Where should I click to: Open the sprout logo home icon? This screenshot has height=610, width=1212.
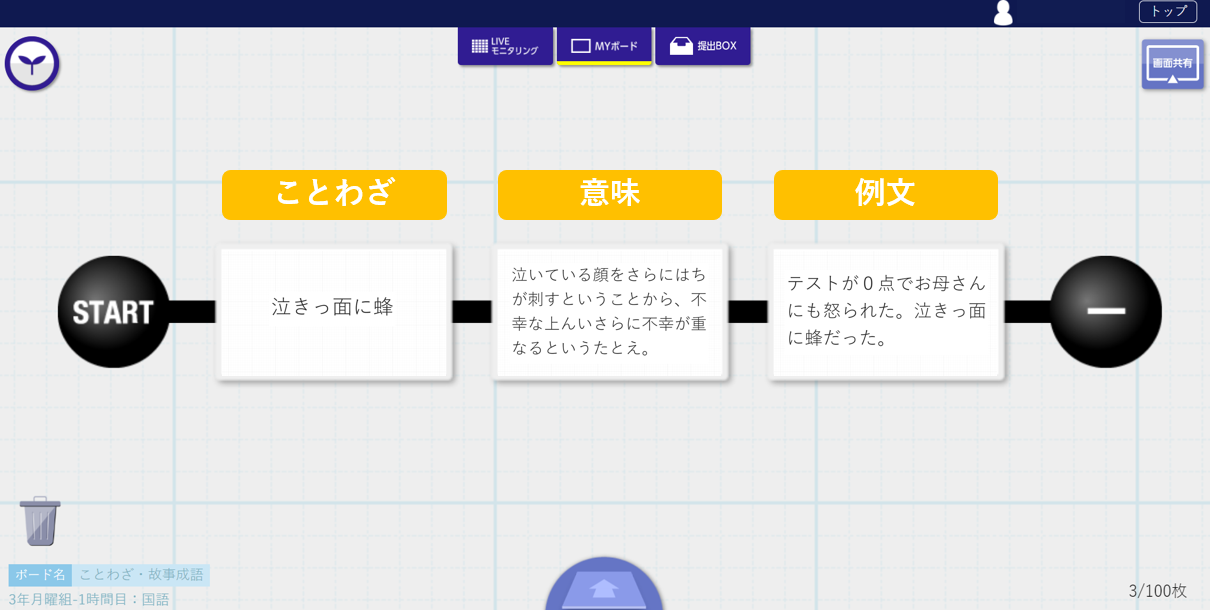coord(32,64)
